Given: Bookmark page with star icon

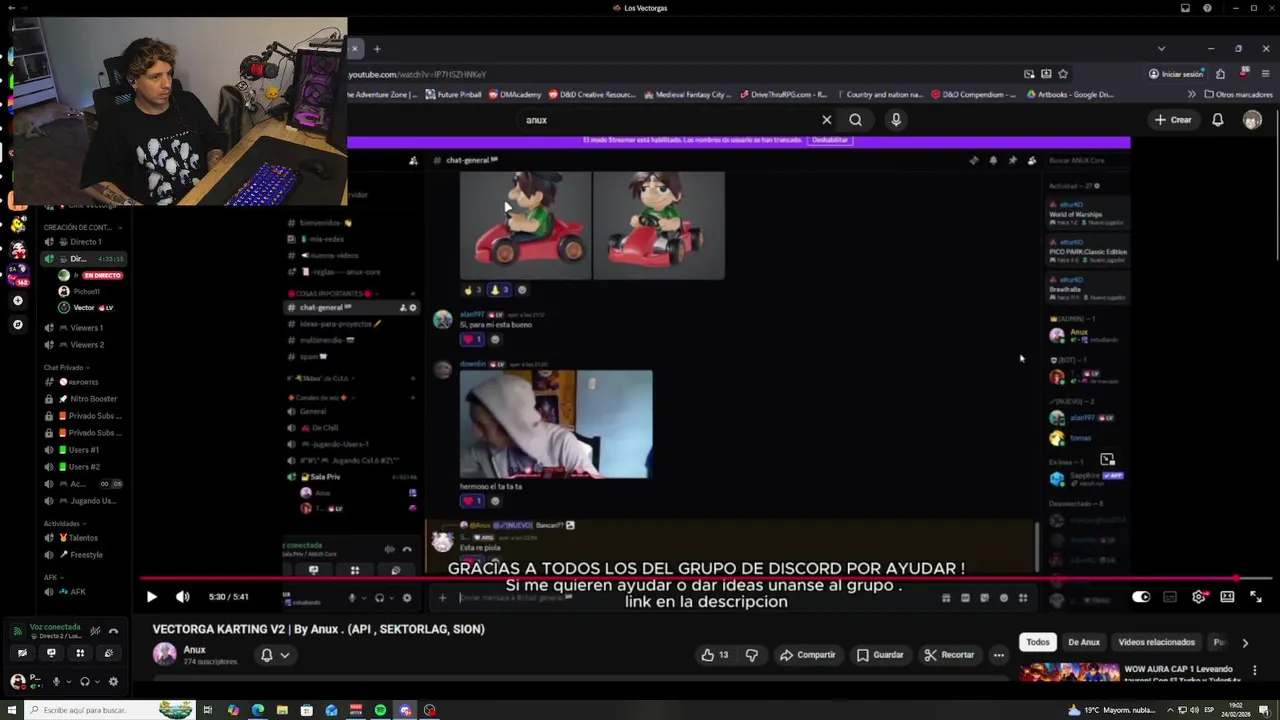Looking at the screenshot, I should [1063, 74].
